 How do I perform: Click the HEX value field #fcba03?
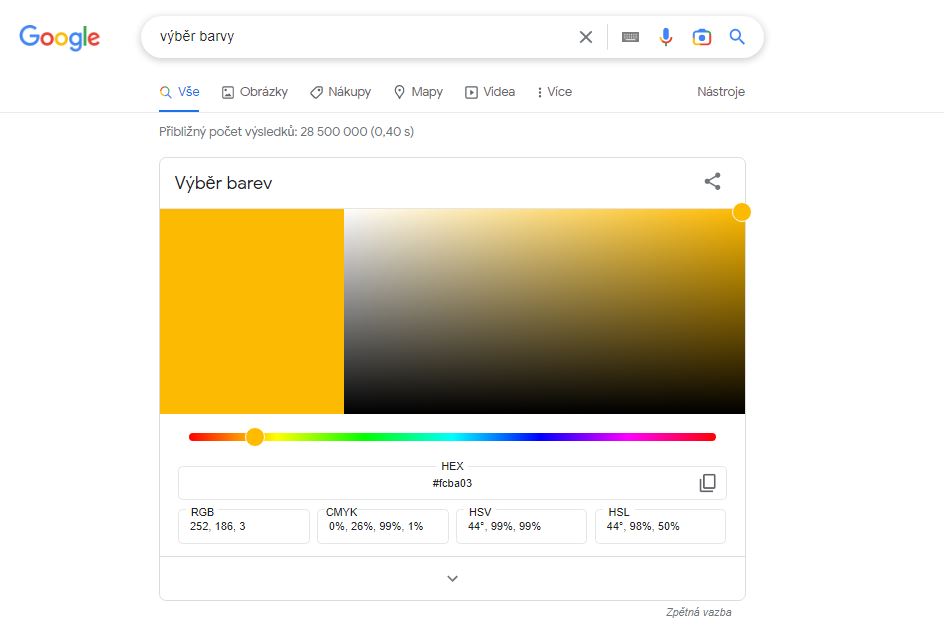click(x=452, y=483)
